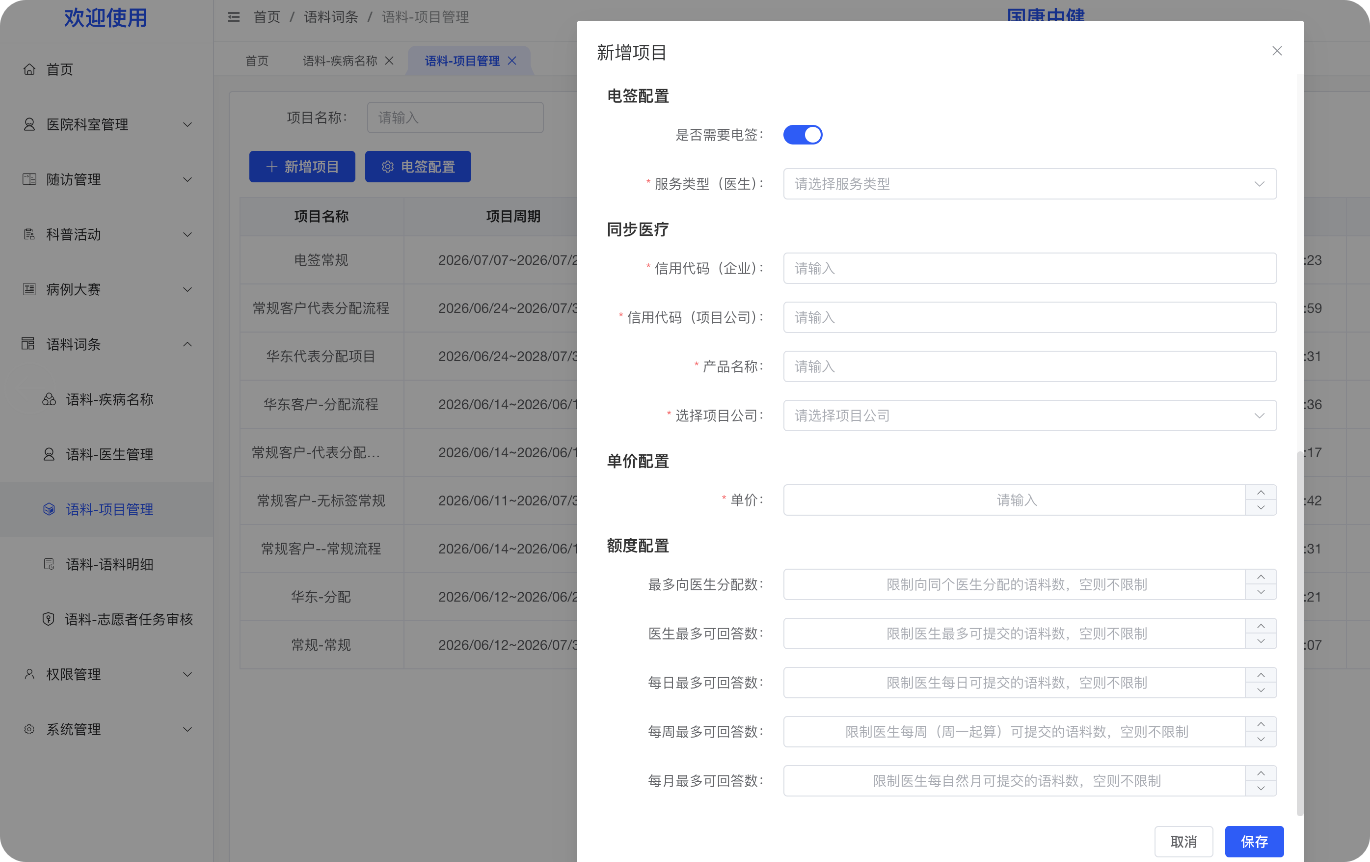Open the 选择项目公司 dropdown
This screenshot has width=1370, height=862.
click(1030, 416)
